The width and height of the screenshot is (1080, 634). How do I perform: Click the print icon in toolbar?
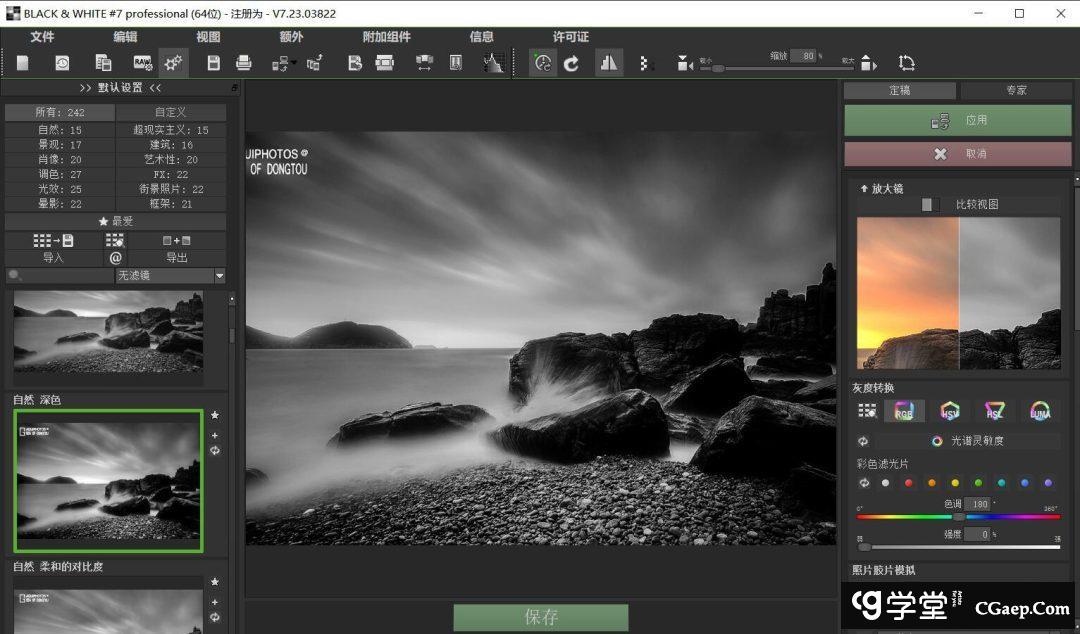pos(243,63)
